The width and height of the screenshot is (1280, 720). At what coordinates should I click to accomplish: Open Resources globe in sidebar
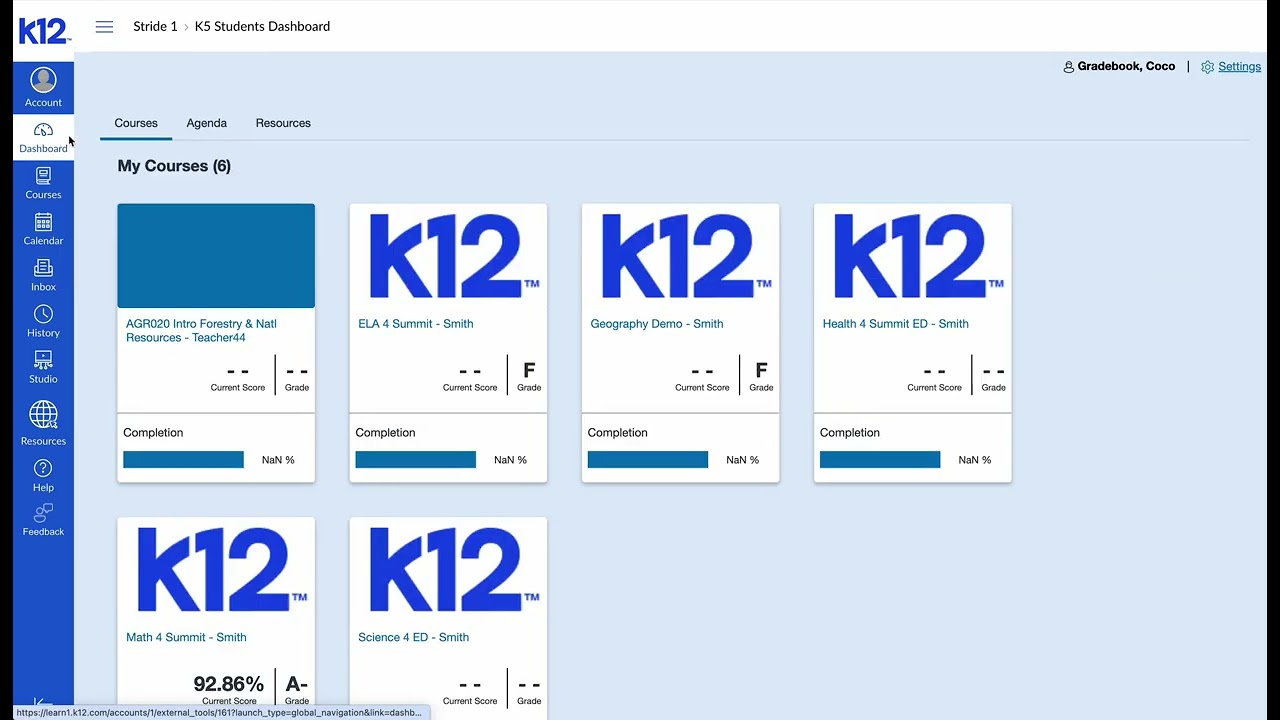(43, 422)
